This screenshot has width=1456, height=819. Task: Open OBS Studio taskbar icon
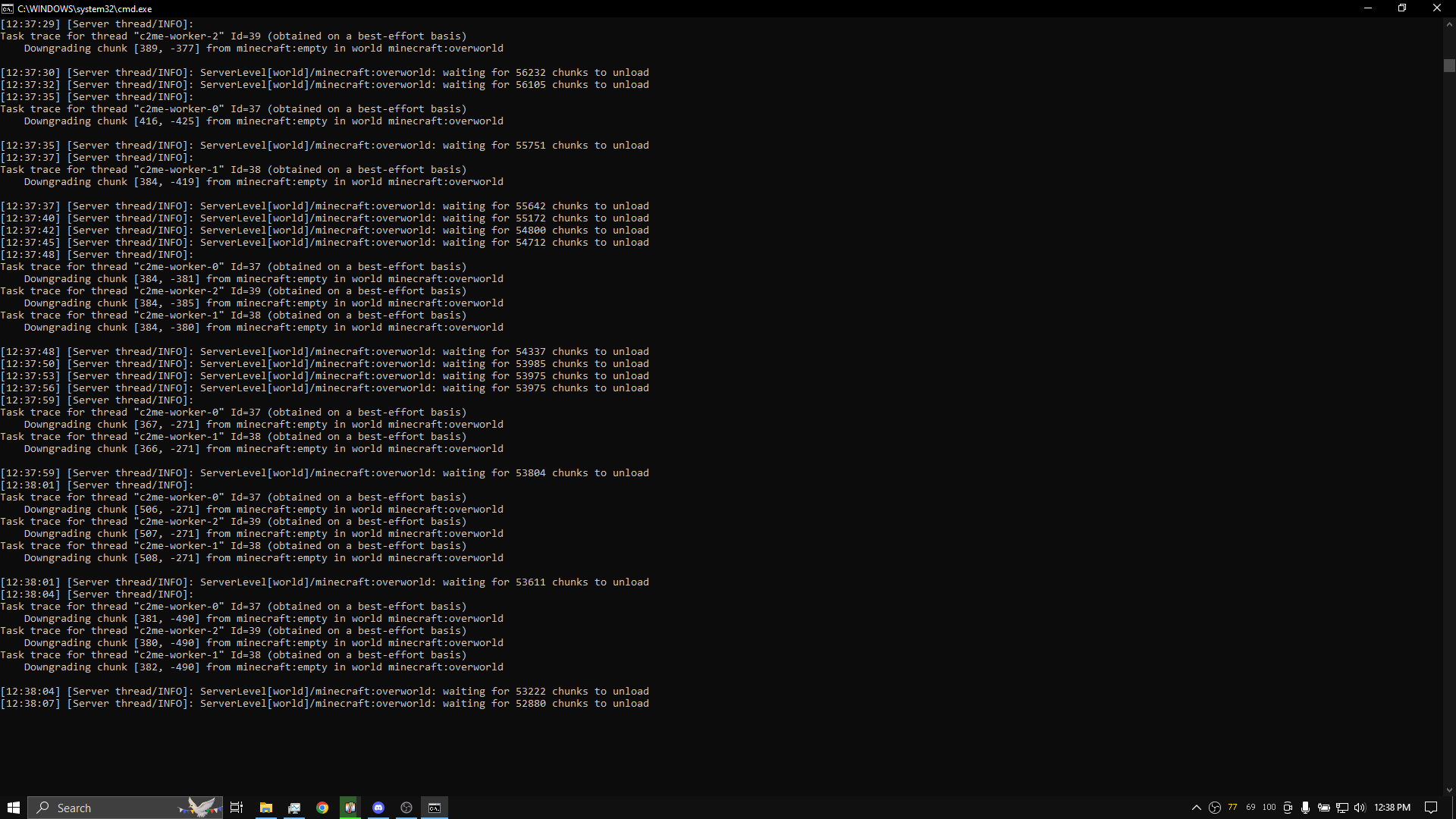tap(406, 808)
